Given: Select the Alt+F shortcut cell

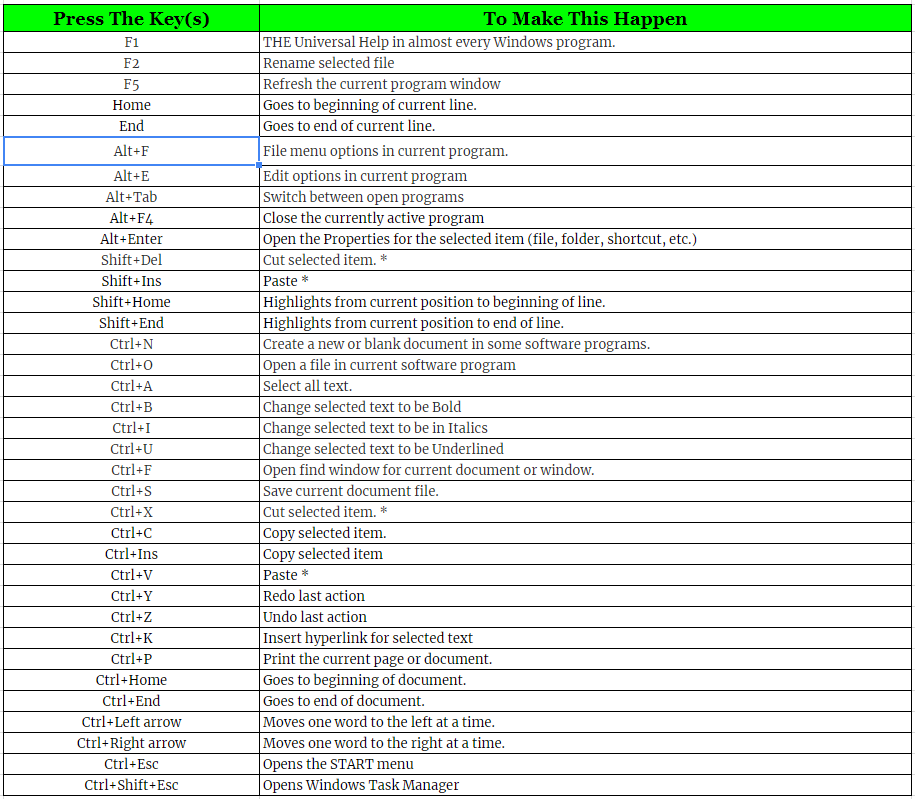Looking at the screenshot, I should click(131, 150).
